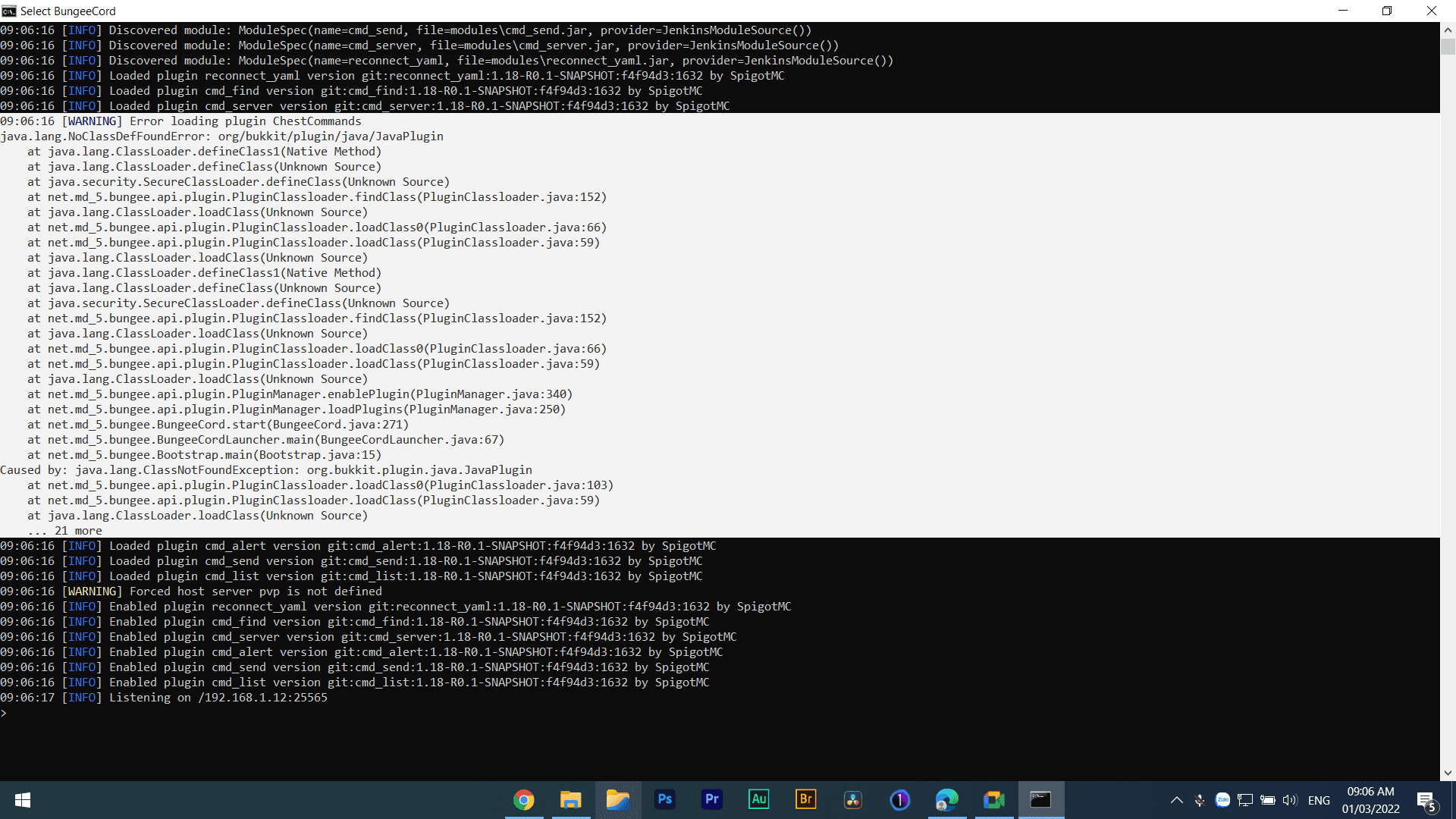This screenshot has width=1456, height=819.
Task: Open Adobe Bridge taskbar icon
Action: click(806, 799)
